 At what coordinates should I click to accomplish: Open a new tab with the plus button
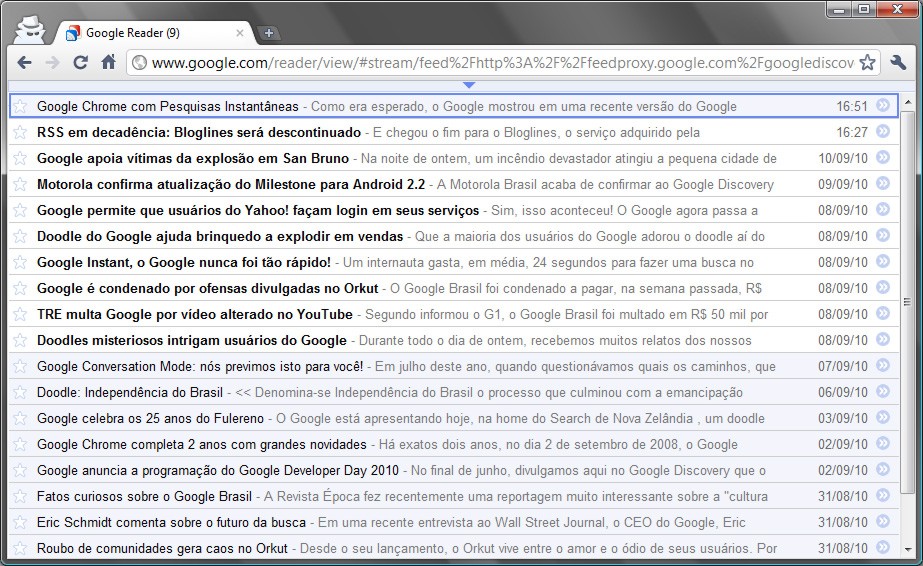(x=268, y=33)
